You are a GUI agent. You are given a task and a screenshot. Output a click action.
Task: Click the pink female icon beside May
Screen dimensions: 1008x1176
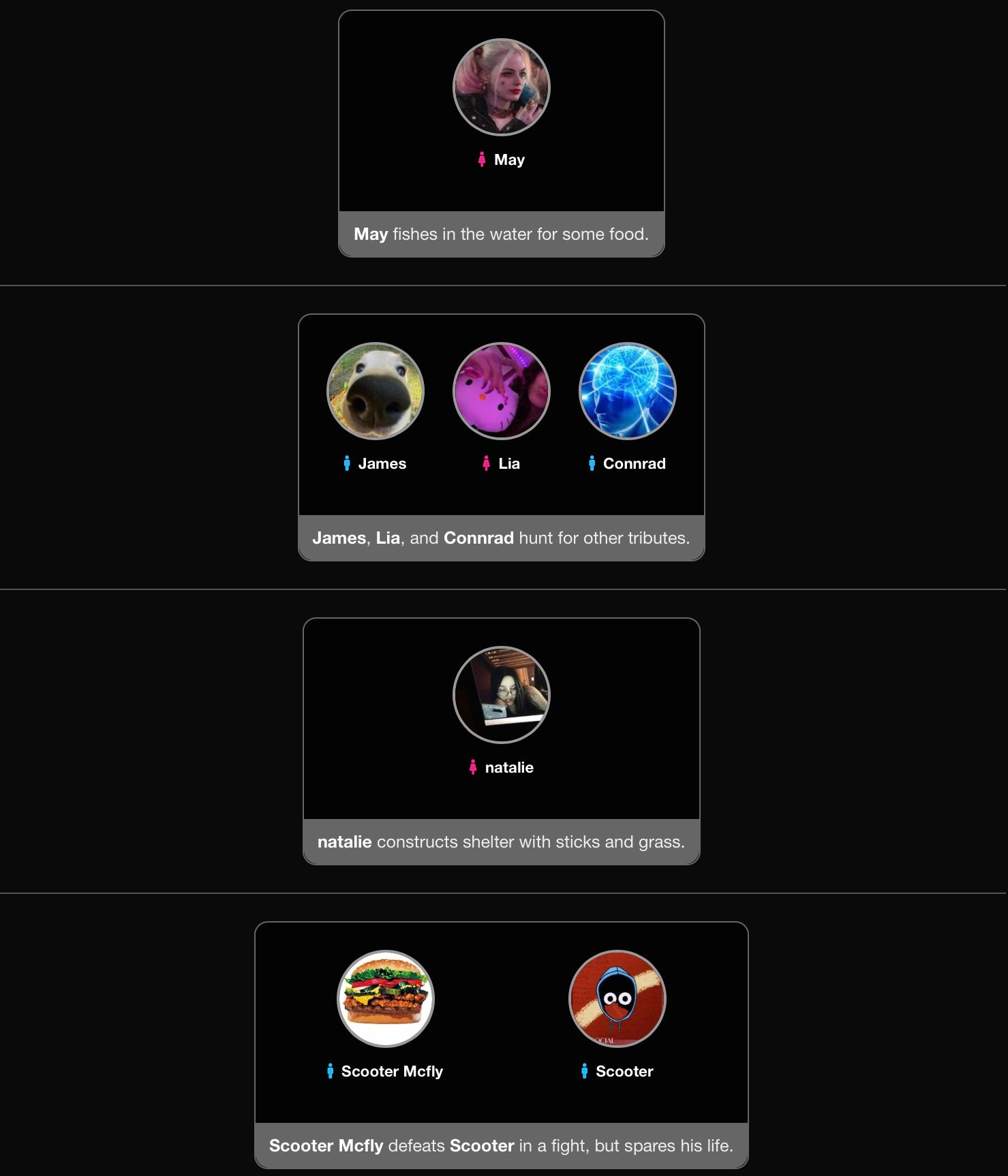pos(482,159)
